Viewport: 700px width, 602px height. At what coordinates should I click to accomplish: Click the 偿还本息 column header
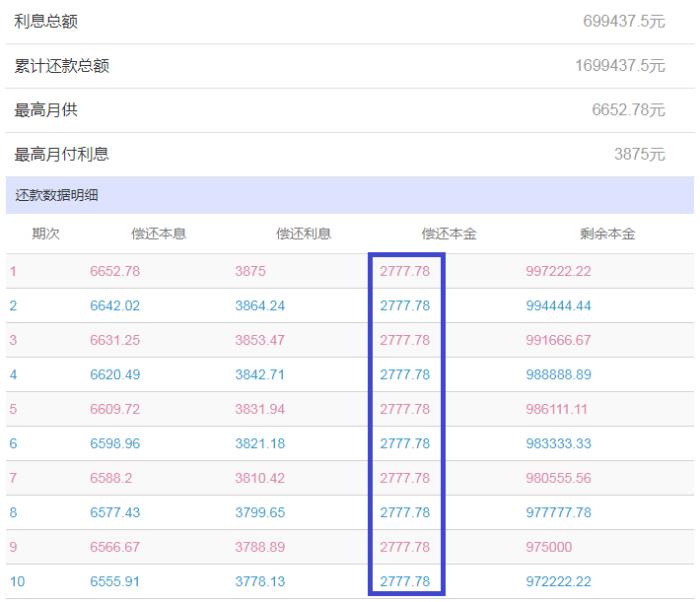159,234
